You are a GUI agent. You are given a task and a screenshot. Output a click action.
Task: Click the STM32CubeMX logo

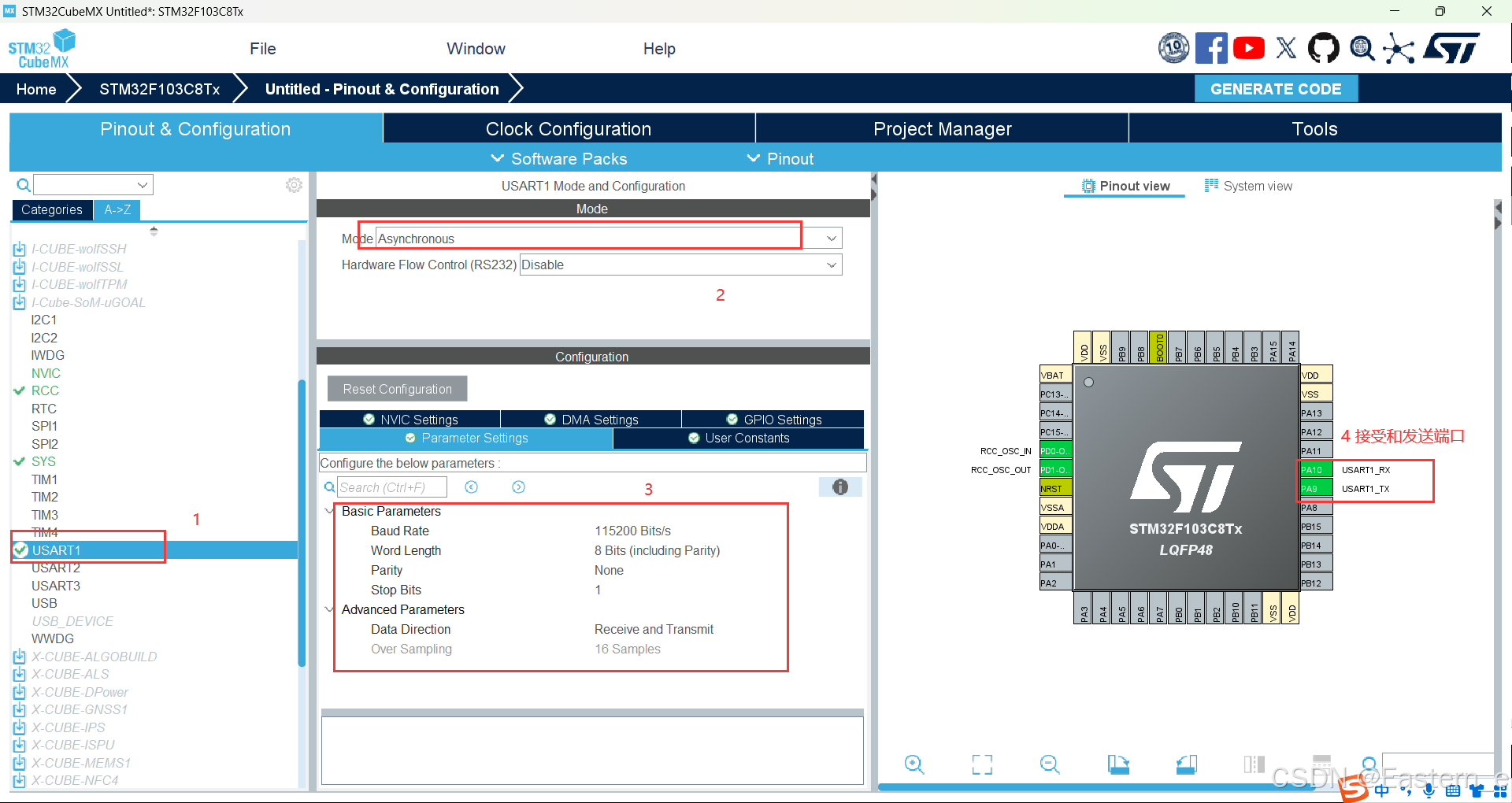click(x=42, y=49)
